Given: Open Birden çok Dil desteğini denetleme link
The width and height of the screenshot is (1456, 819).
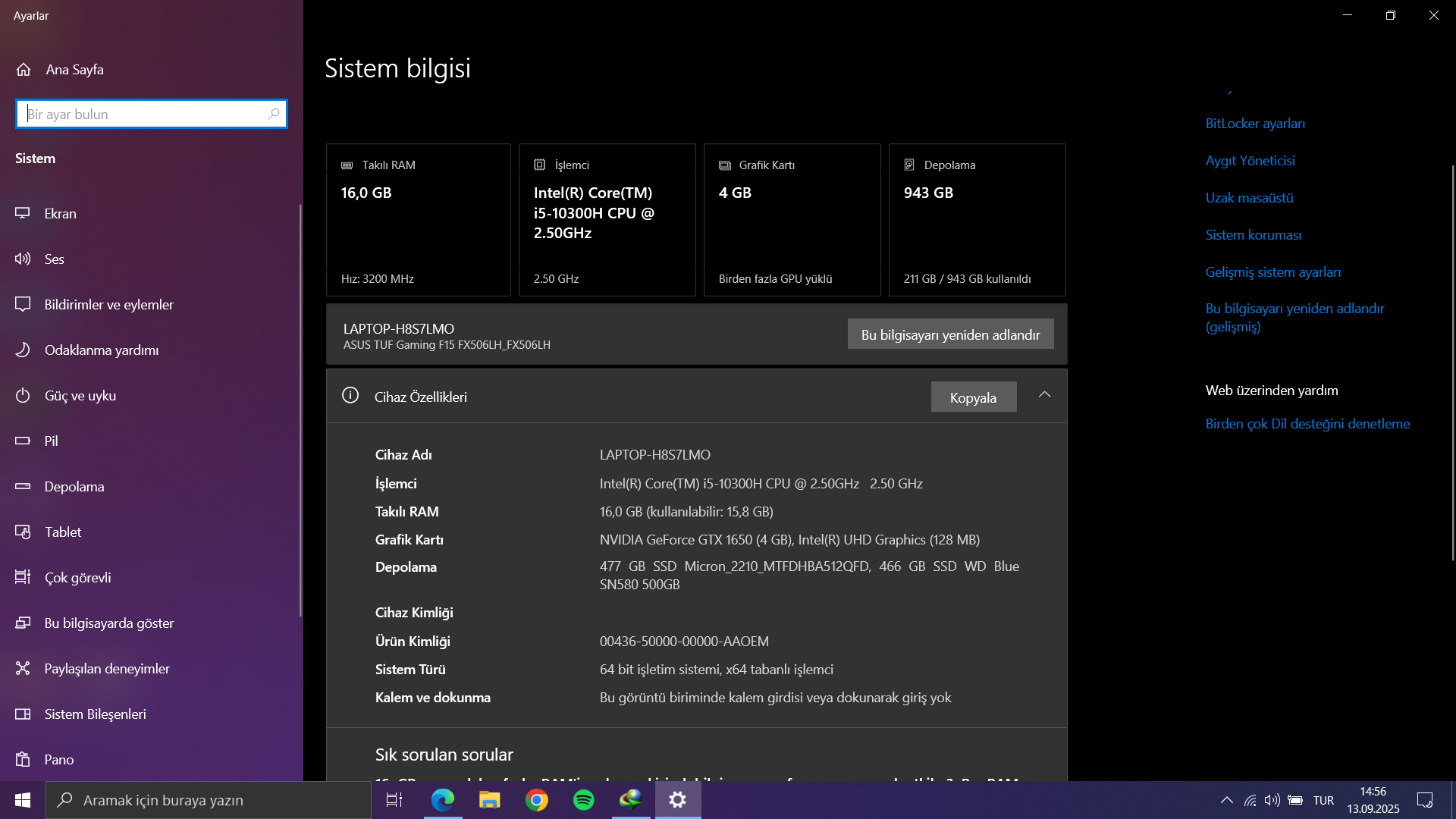Looking at the screenshot, I should click(x=1307, y=424).
